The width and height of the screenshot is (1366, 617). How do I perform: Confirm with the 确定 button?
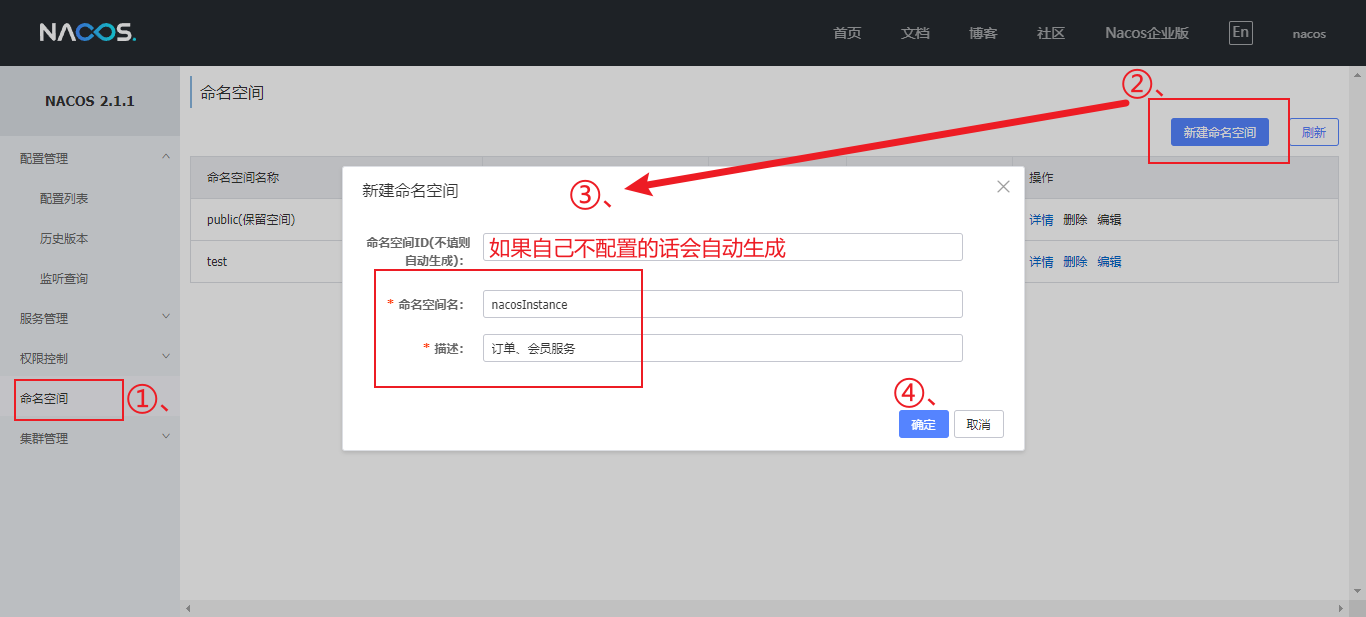click(x=923, y=424)
